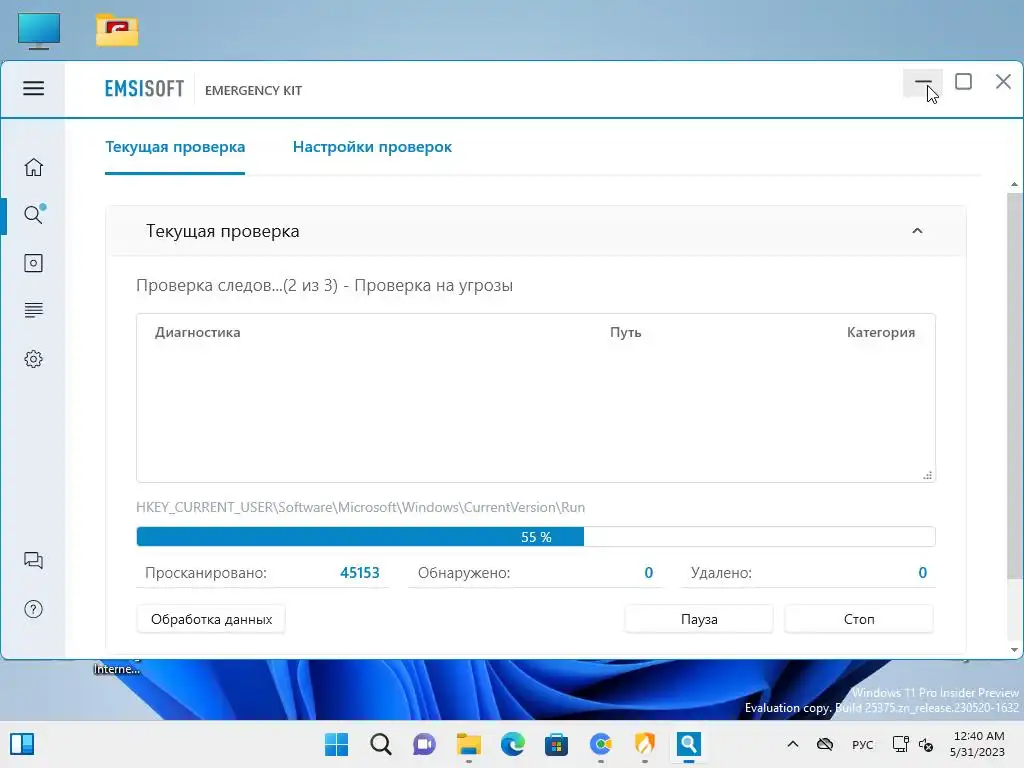Image resolution: width=1024 pixels, height=768 pixels.
Task: Open the Widgets button on taskbar
Action: [22, 744]
